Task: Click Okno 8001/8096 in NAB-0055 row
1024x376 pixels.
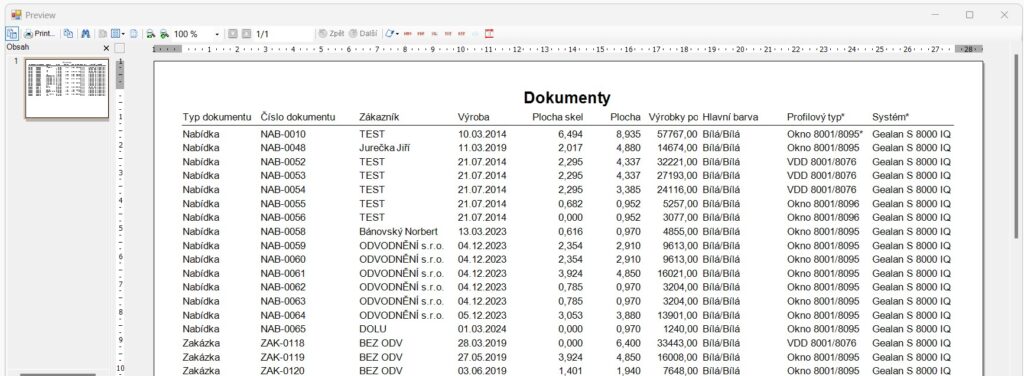Action: click(823, 203)
